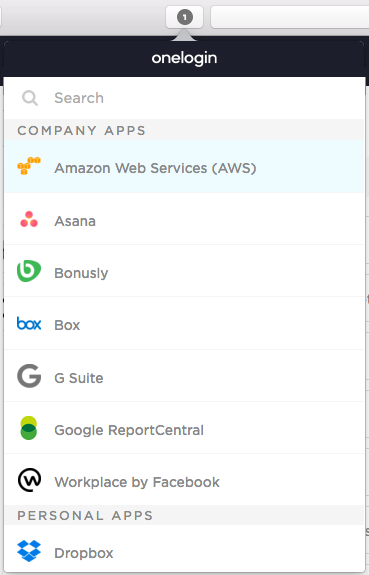Screen dimensions: 369x575
Task: Click the green Bonusly logo icon
Action: (x=29, y=271)
